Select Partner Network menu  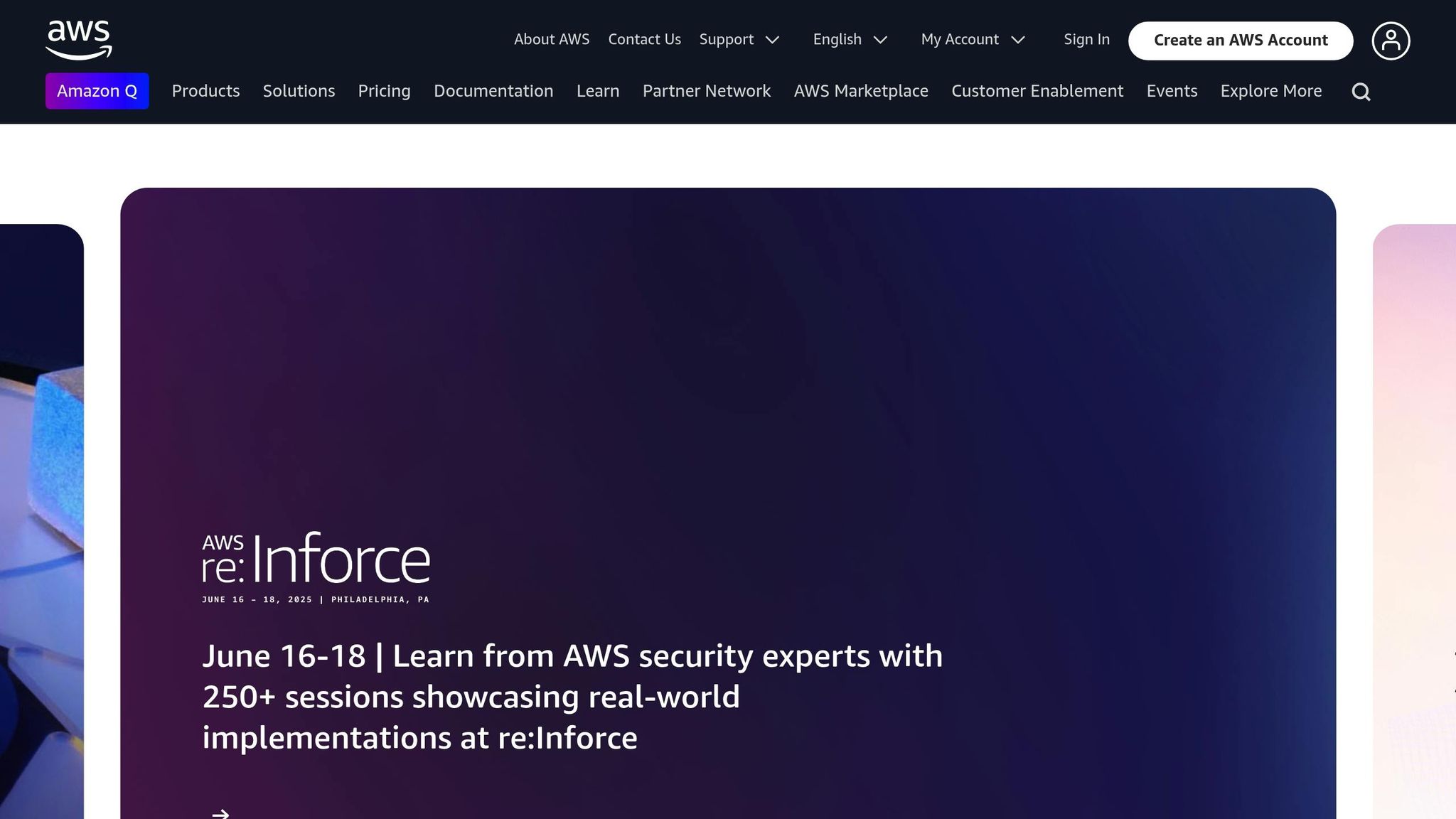707,91
